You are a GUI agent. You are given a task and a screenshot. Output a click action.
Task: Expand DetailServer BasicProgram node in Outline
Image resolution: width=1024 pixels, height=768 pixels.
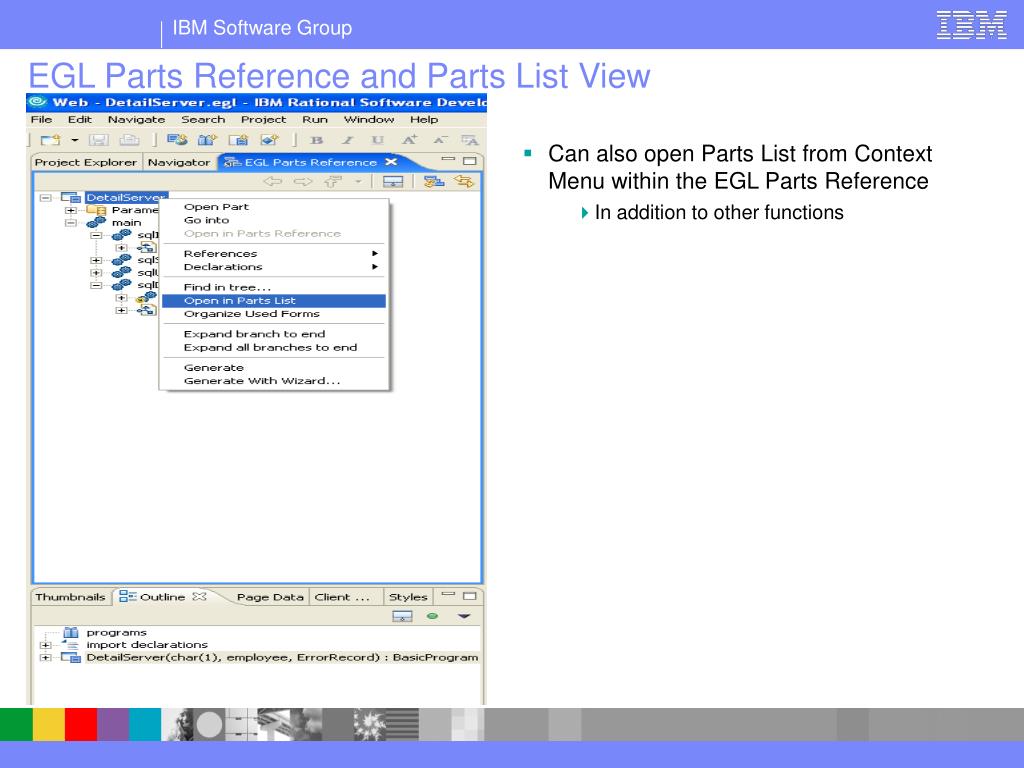(45, 658)
